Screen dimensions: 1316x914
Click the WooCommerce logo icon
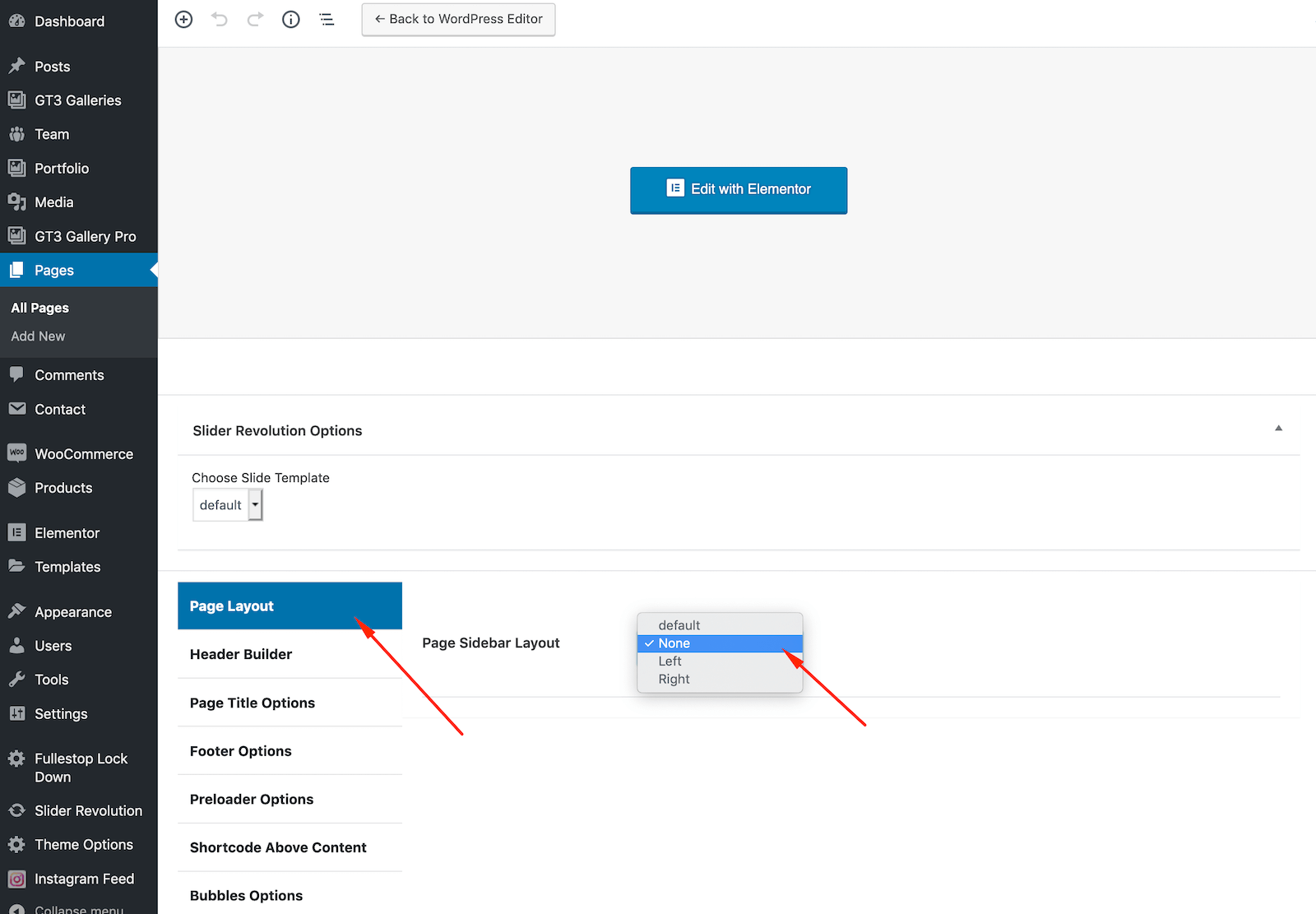point(16,452)
